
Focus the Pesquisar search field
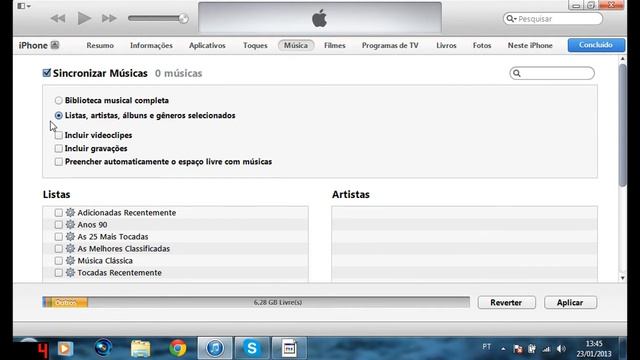point(553,19)
